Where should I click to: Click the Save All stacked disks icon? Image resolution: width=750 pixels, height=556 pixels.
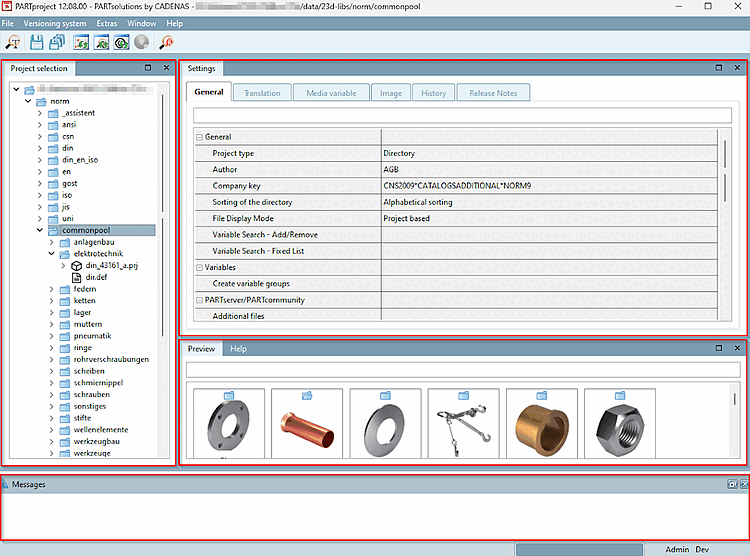pyautogui.click(x=58, y=42)
